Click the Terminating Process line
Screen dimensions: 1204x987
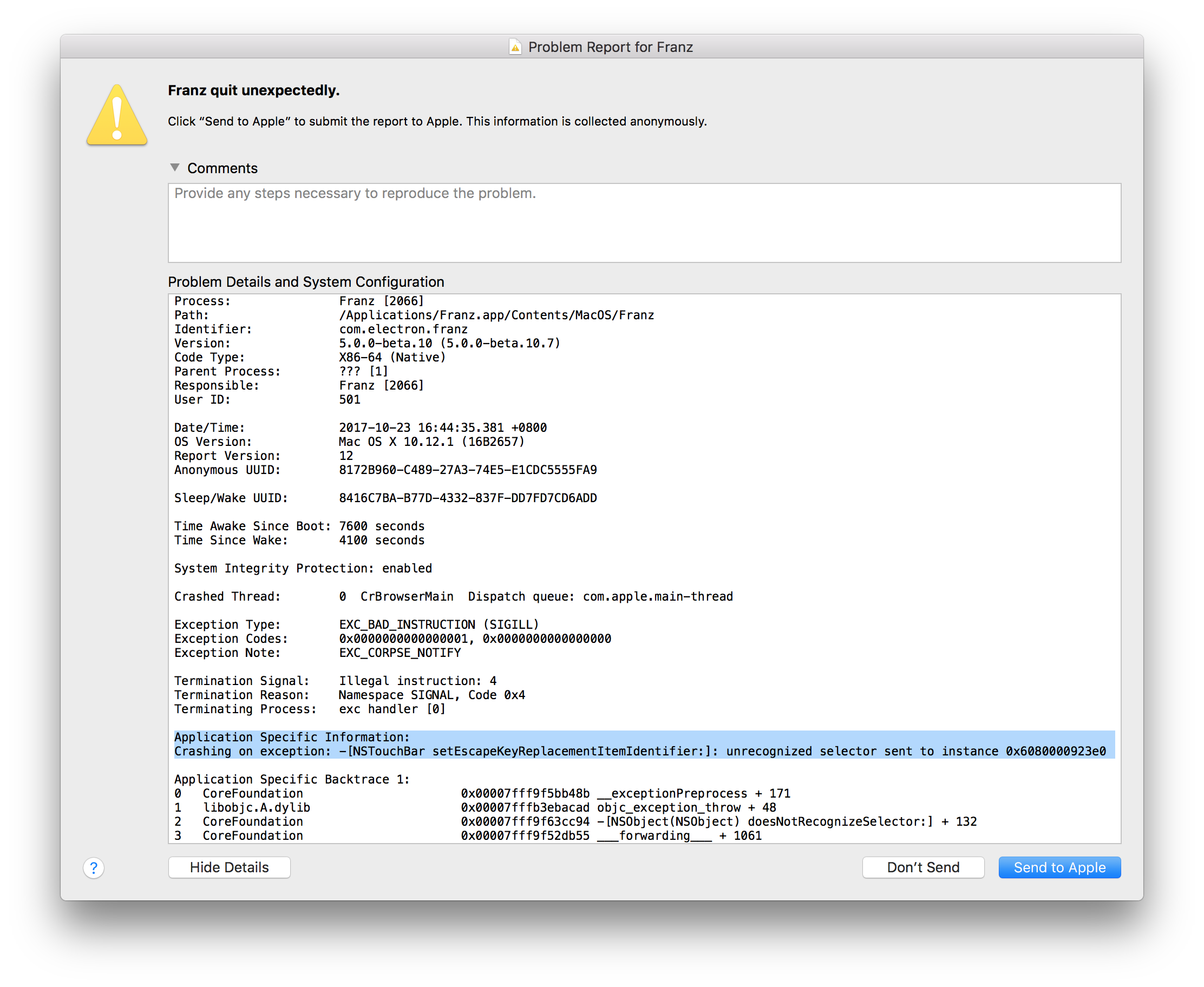point(310,709)
